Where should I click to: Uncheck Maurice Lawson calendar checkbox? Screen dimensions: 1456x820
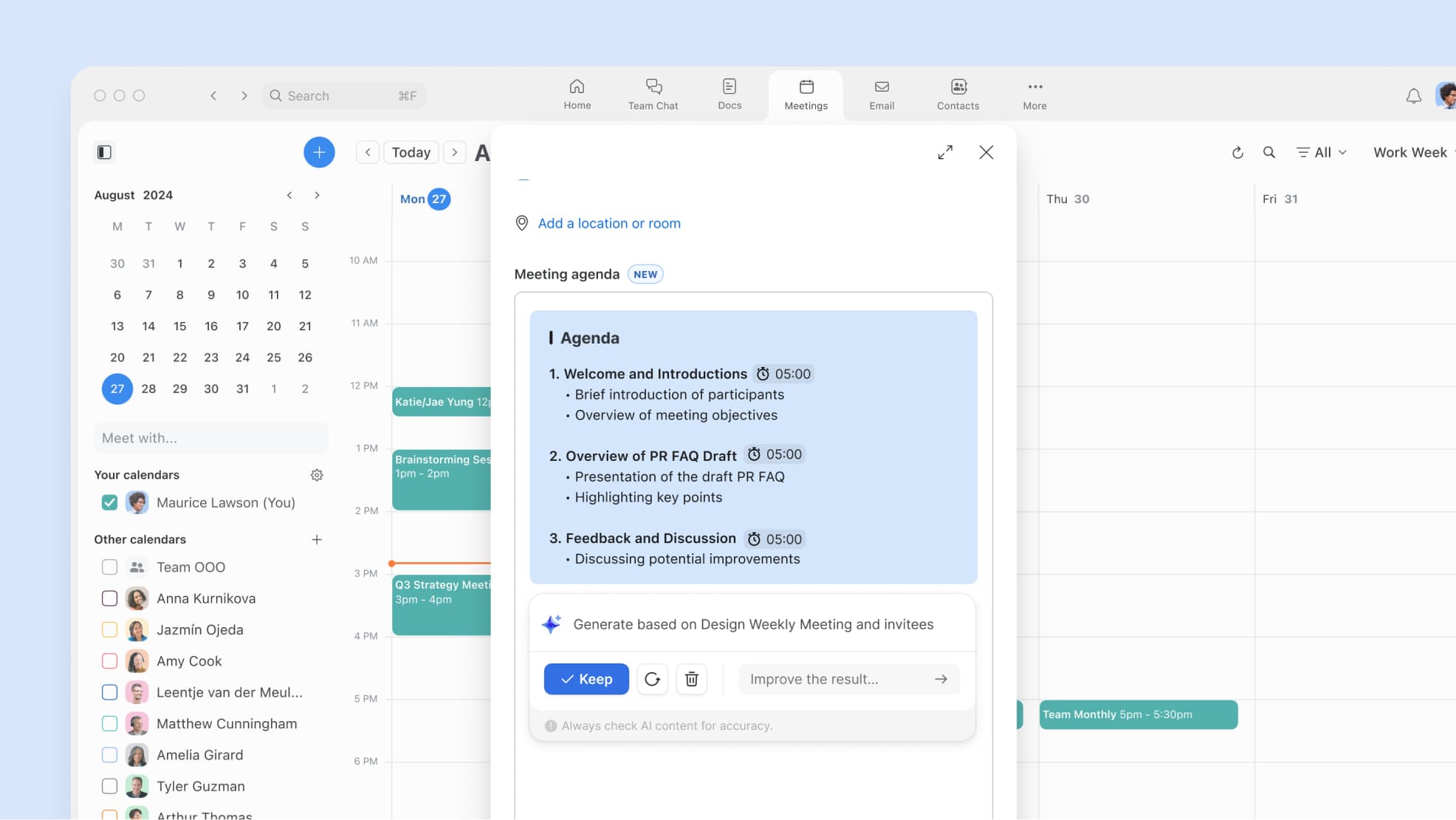pos(109,502)
